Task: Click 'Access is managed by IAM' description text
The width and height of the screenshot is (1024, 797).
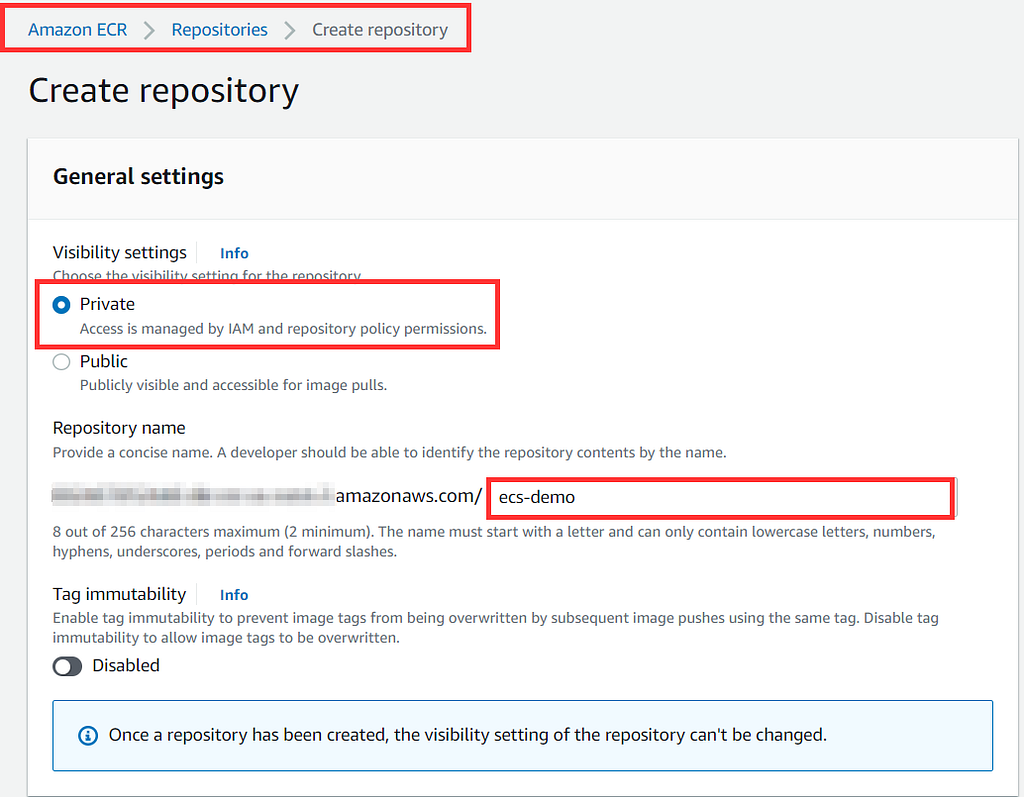Action: [x=283, y=329]
